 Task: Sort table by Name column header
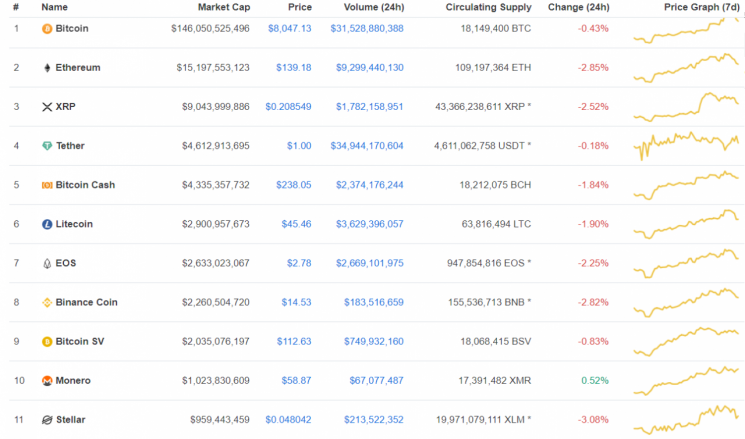click(x=54, y=7)
